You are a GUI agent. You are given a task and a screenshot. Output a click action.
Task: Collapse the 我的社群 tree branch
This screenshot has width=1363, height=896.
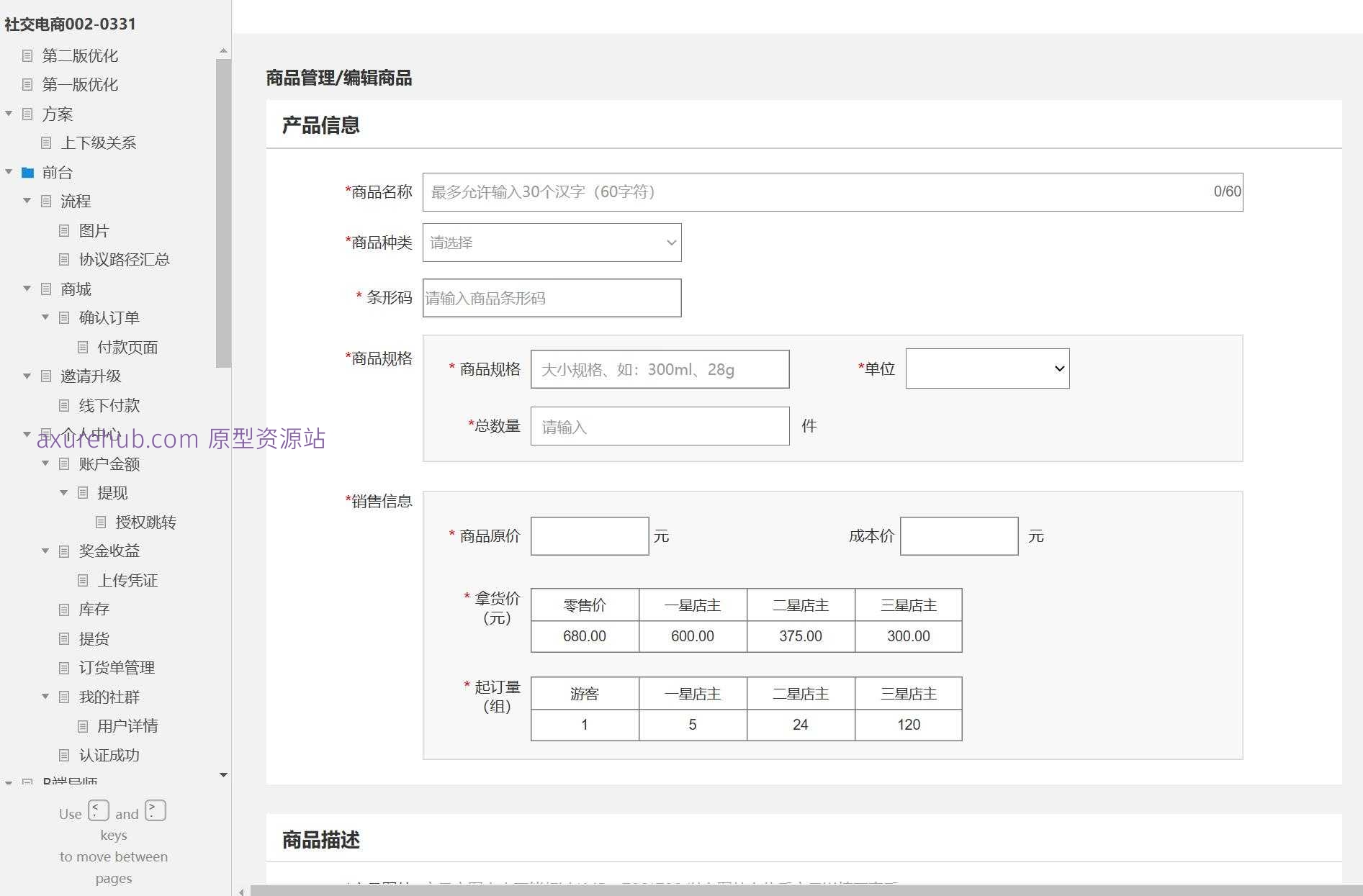(45, 697)
